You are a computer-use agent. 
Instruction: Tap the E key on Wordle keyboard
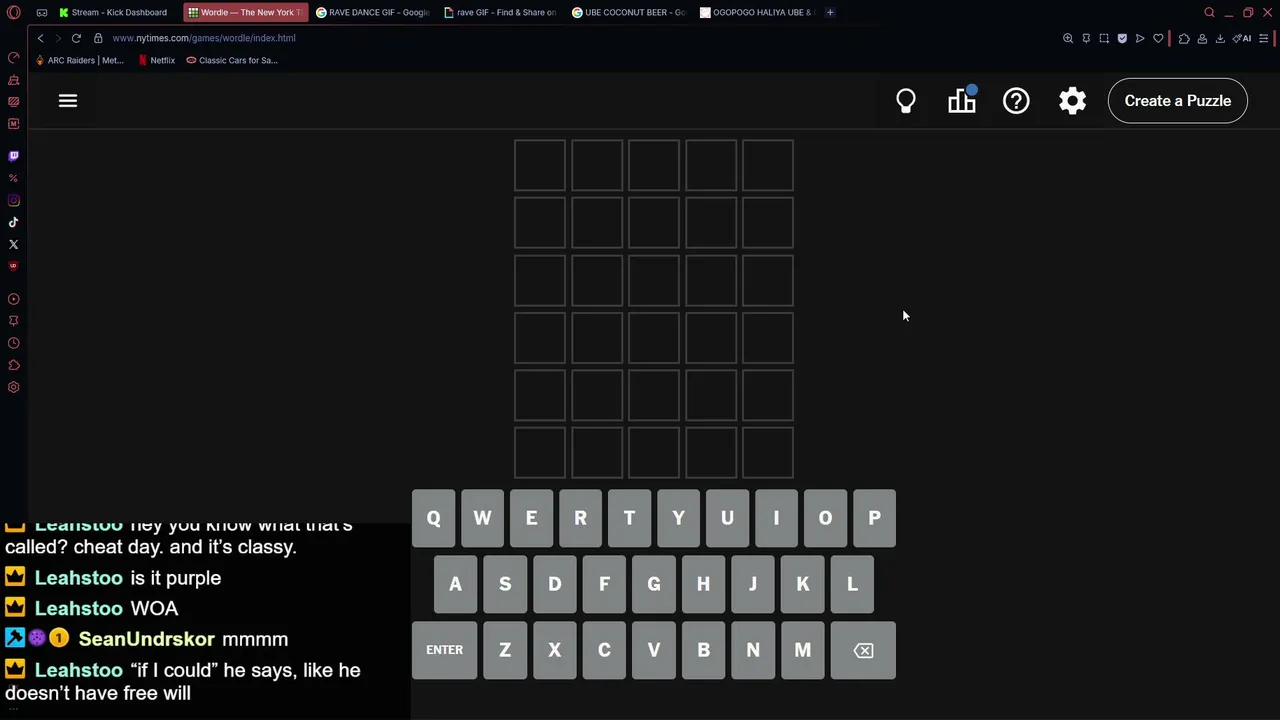pos(531,518)
